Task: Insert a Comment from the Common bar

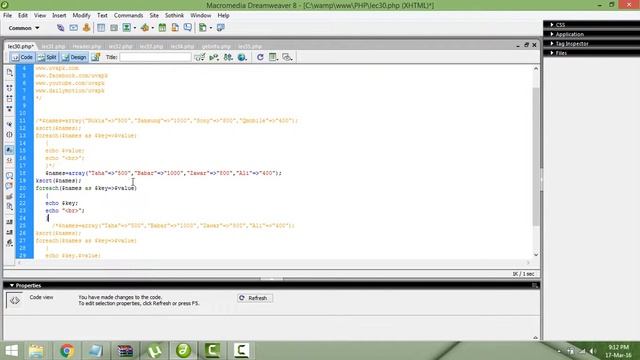Action: pyautogui.click(x=188, y=28)
